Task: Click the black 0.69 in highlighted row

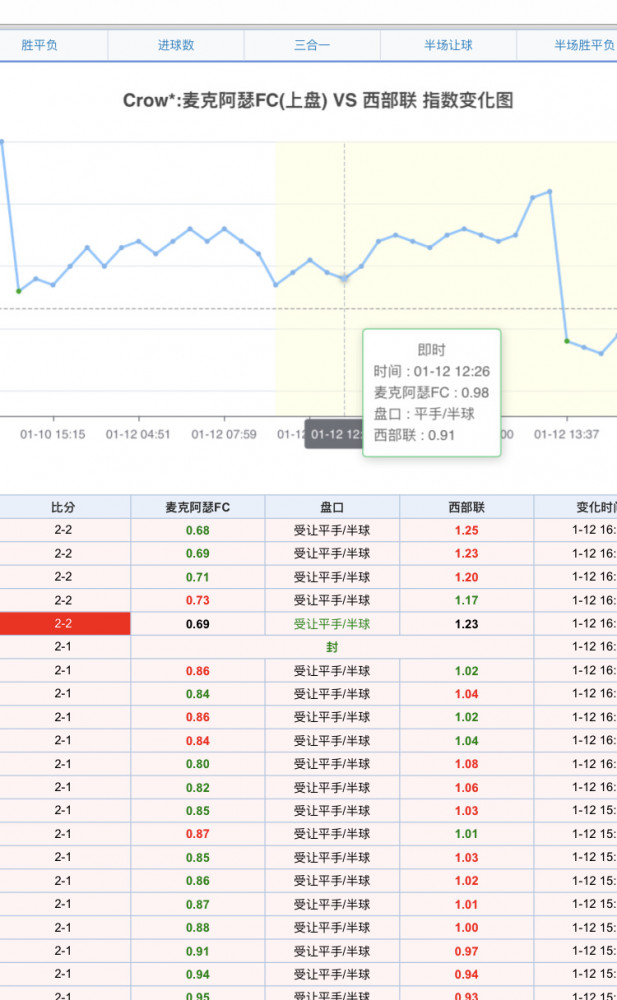Action: pos(198,624)
